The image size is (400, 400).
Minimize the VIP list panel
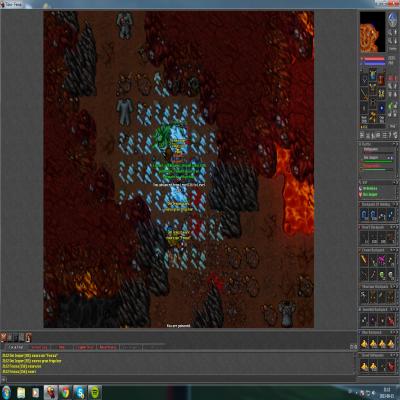coord(394,182)
